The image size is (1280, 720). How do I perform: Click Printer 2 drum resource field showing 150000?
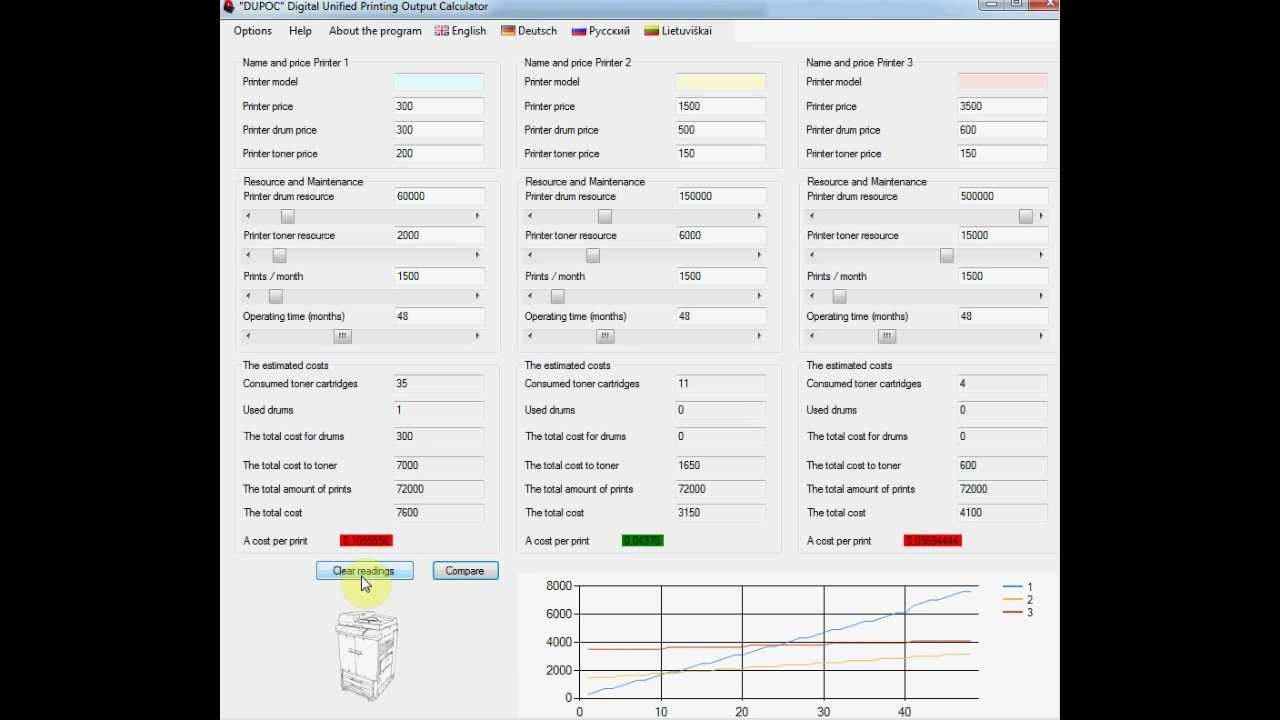point(721,197)
